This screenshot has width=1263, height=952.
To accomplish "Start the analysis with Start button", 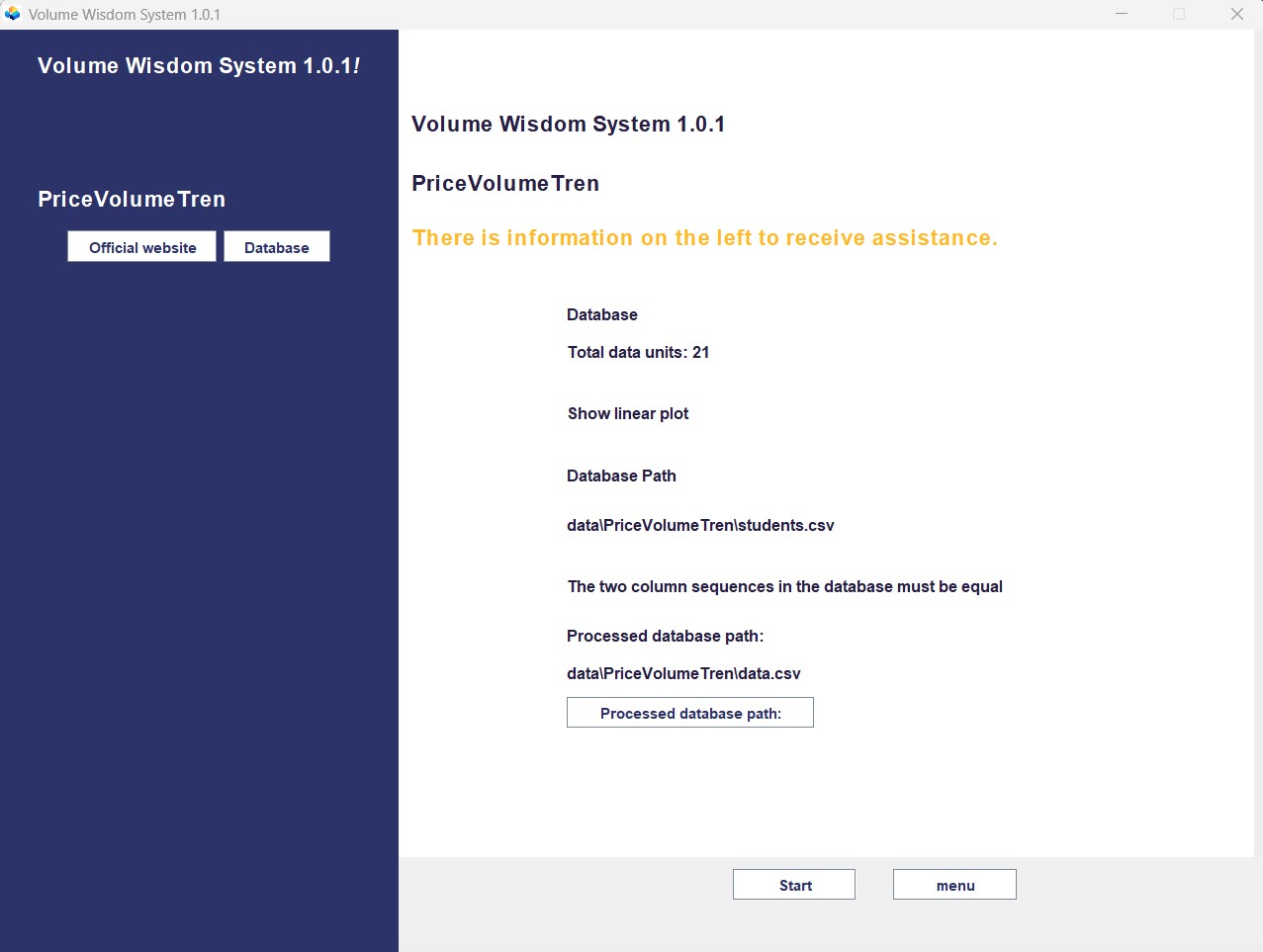I will (x=794, y=885).
